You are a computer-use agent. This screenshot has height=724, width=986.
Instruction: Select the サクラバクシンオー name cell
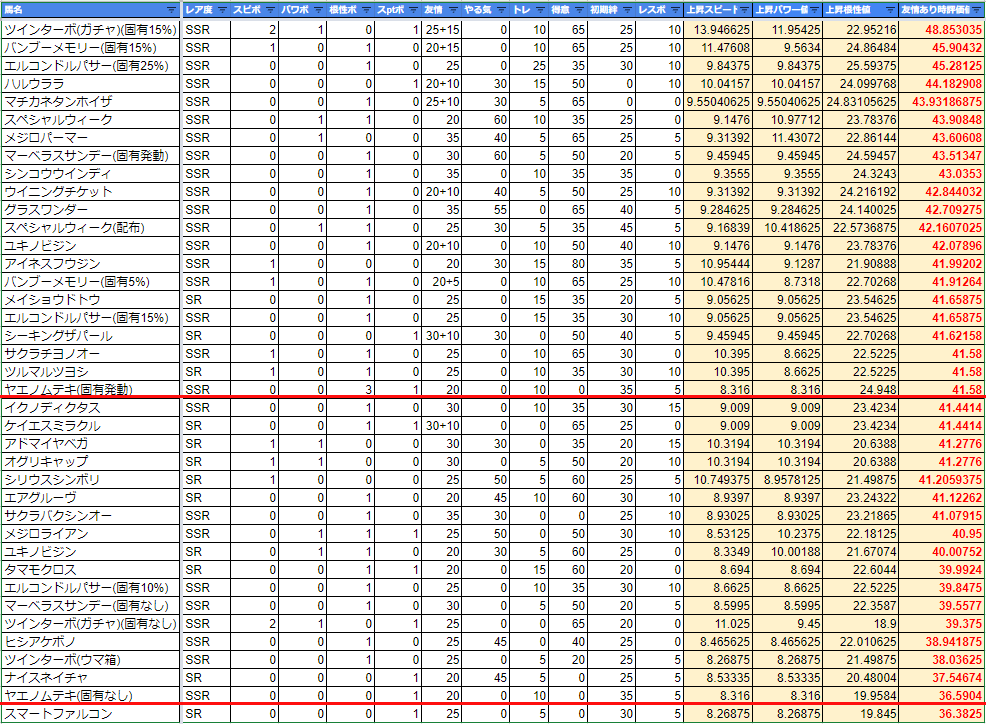[x=91, y=516]
